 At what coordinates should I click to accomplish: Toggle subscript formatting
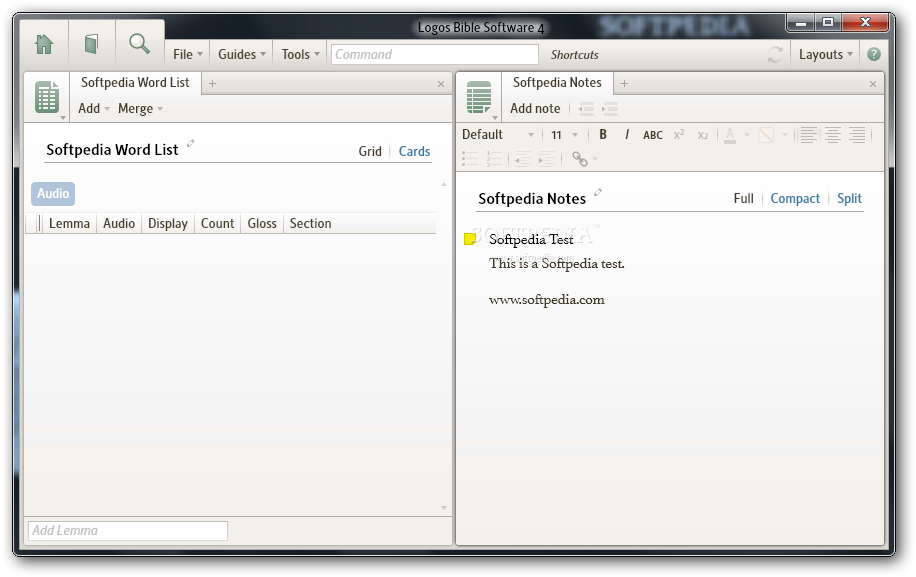tap(703, 135)
